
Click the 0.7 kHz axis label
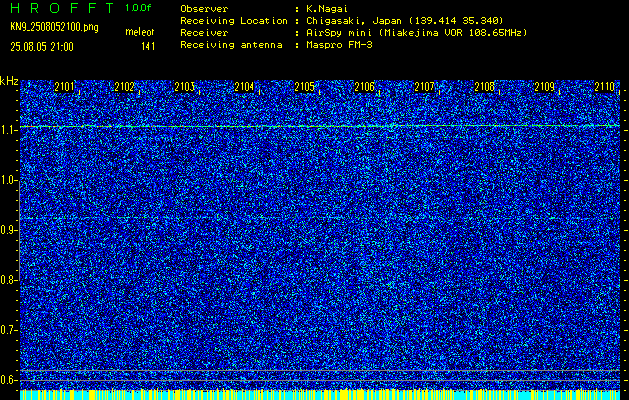[x=7, y=330]
